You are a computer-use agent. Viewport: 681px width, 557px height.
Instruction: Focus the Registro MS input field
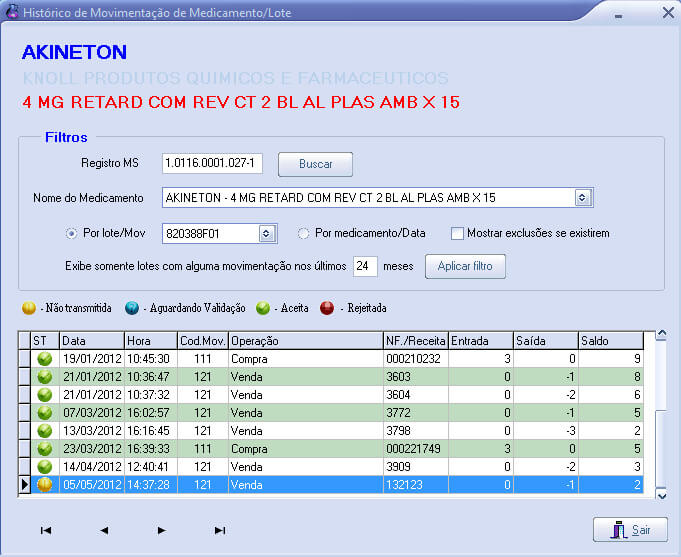point(212,163)
